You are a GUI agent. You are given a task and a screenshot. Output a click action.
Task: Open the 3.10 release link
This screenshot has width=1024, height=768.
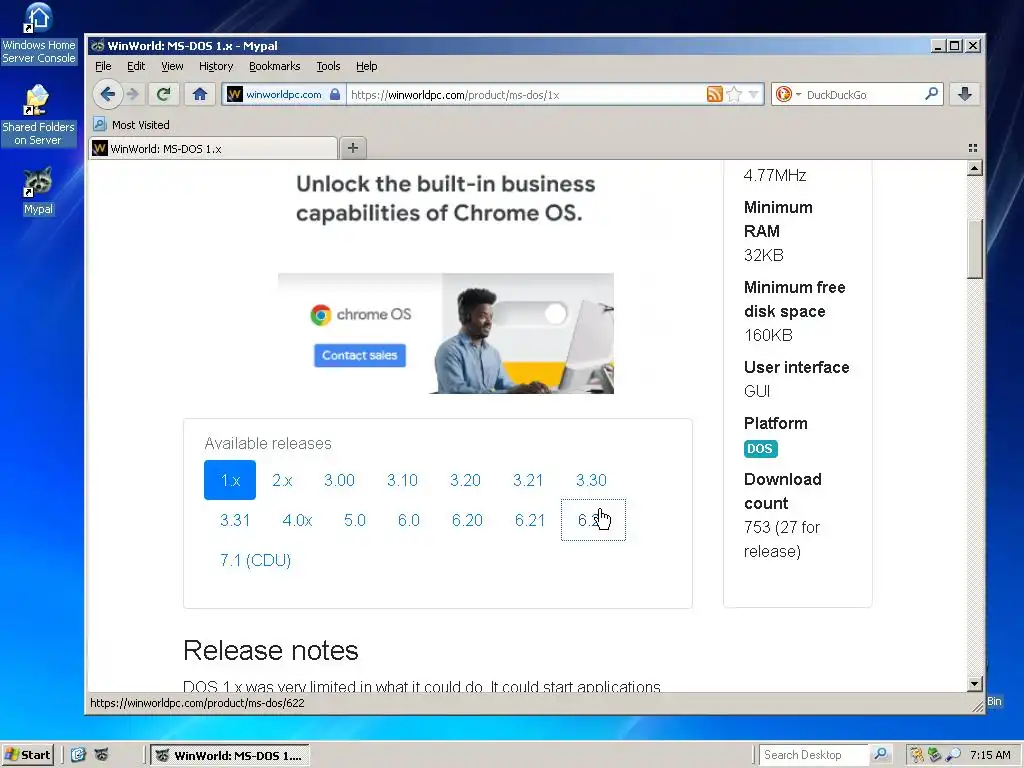[402, 480]
